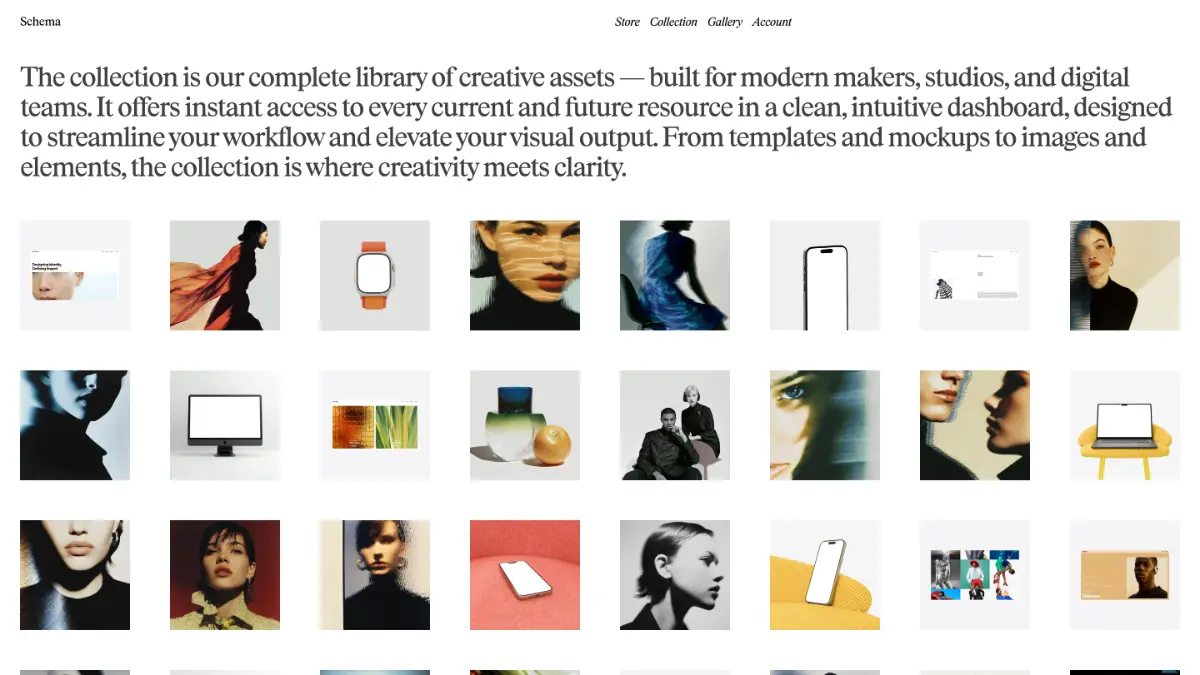Open the Store menu link
This screenshot has height=675, width=1200.
[x=627, y=22]
